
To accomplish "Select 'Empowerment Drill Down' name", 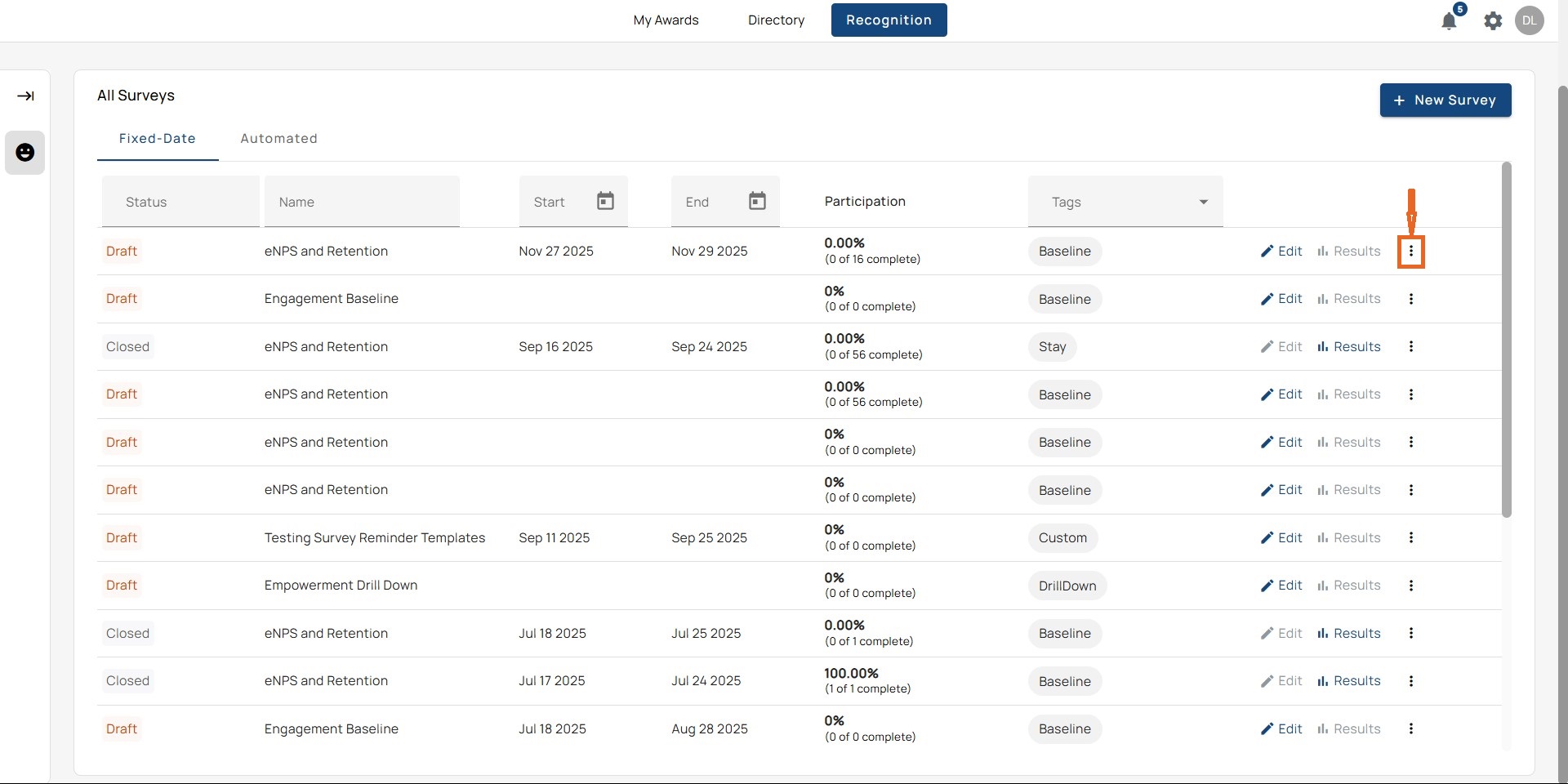I will point(341,586).
